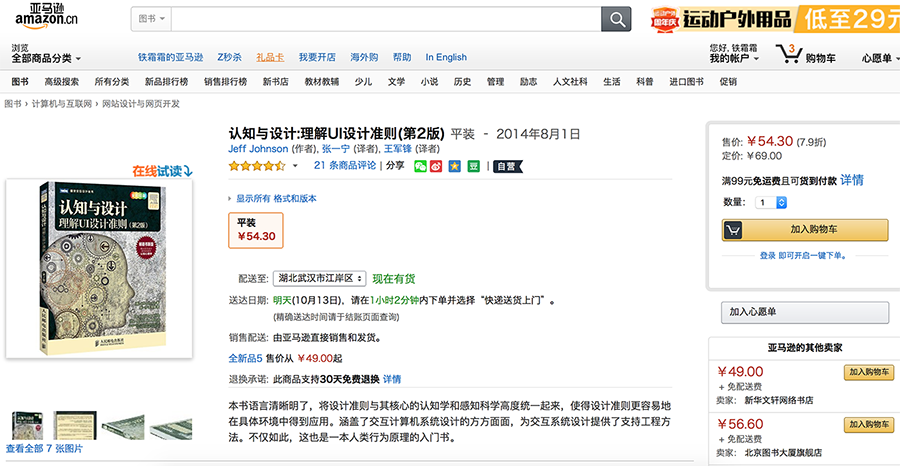Click the search magnifier button
900x466 pixels.
[x=616, y=20]
